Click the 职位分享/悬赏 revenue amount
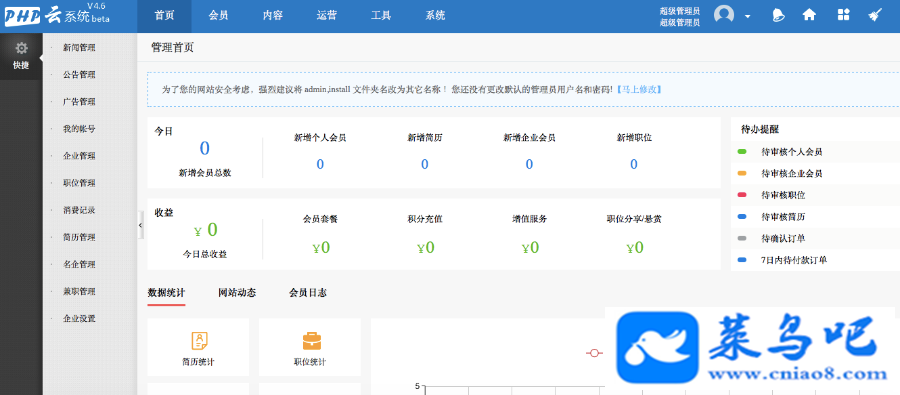 634,247
